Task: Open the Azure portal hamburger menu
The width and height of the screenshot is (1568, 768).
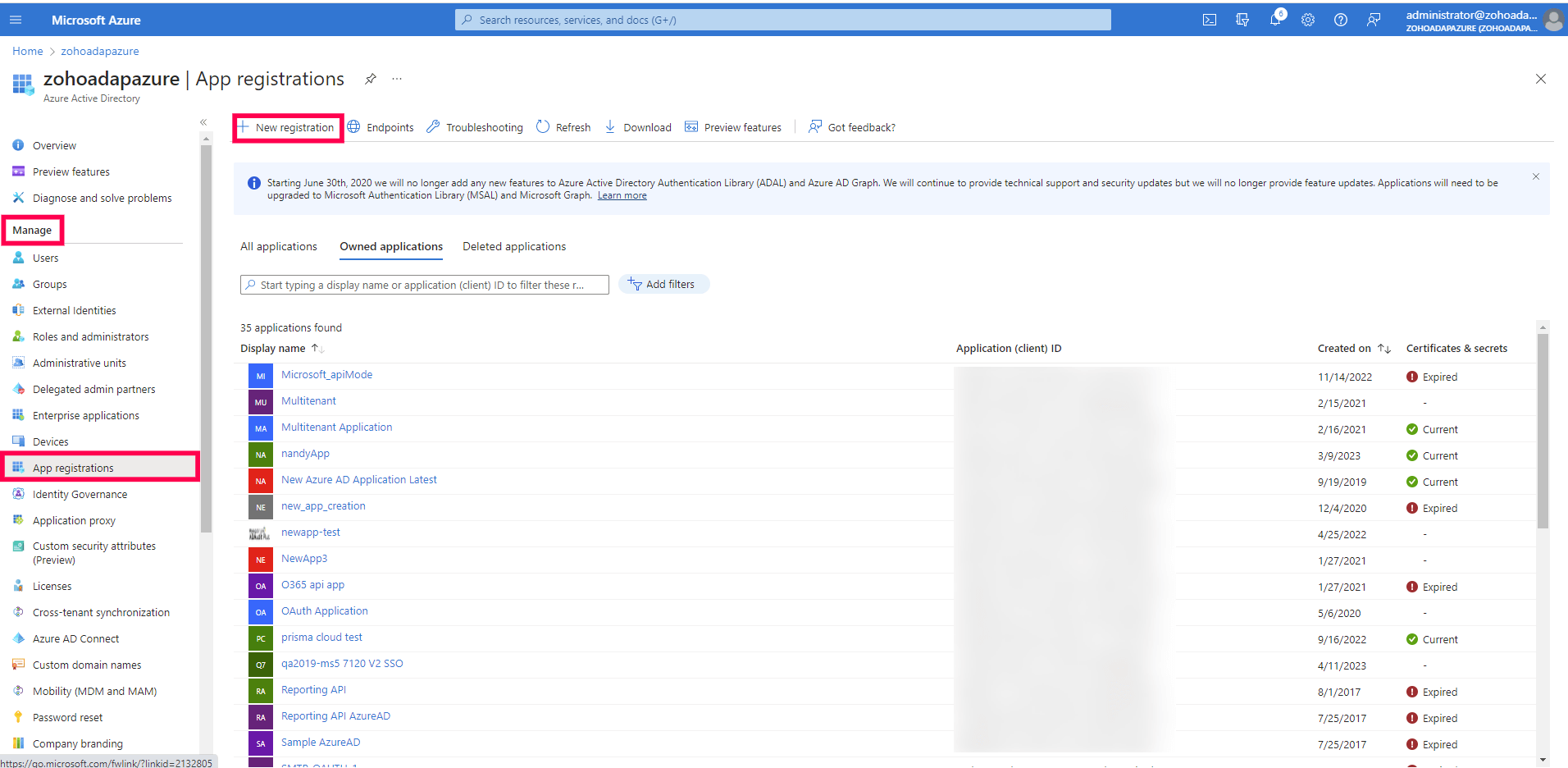Action: pyautogui.click(x=16, y=20)
